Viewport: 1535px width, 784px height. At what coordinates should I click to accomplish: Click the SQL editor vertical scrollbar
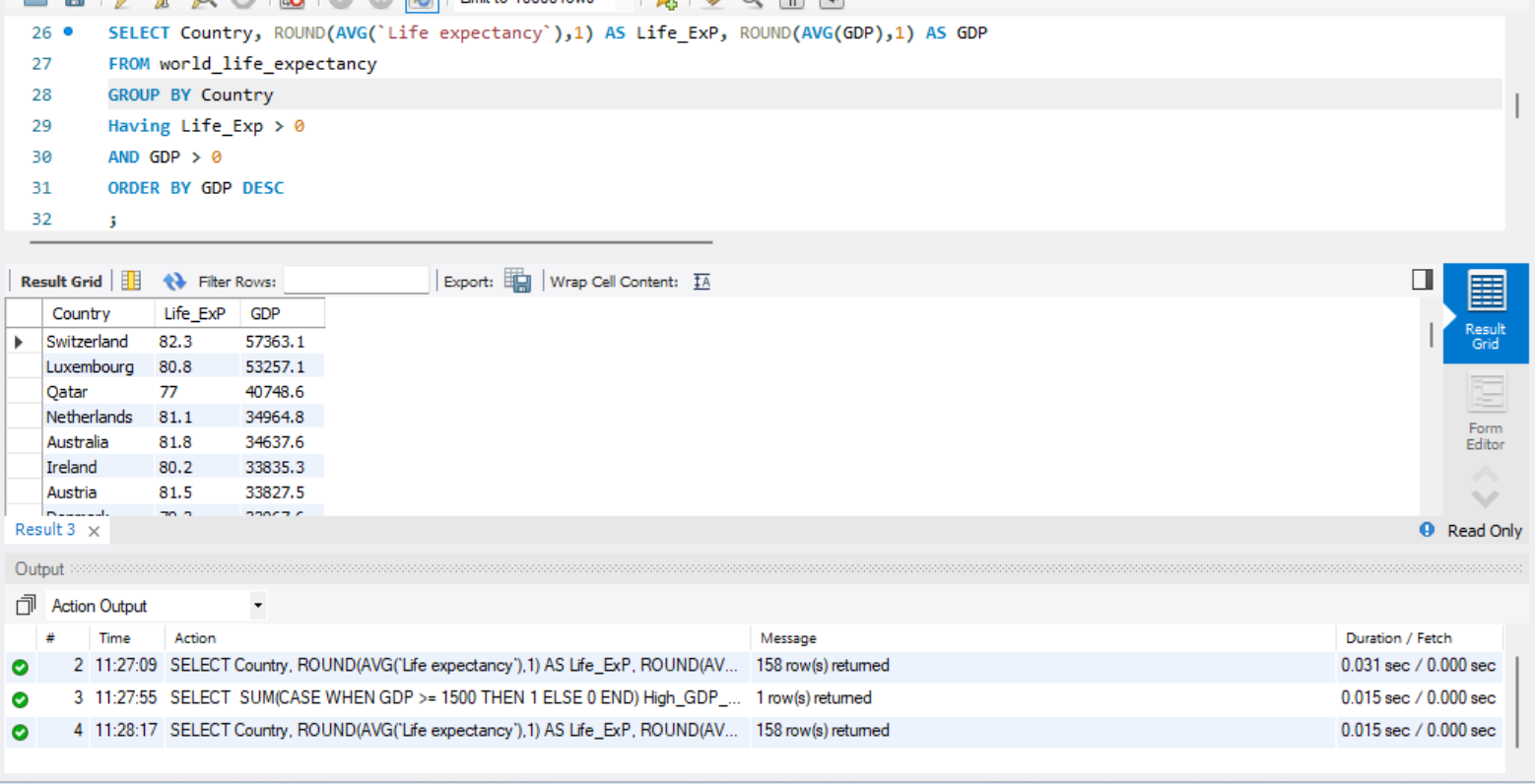coord(1516,105)
